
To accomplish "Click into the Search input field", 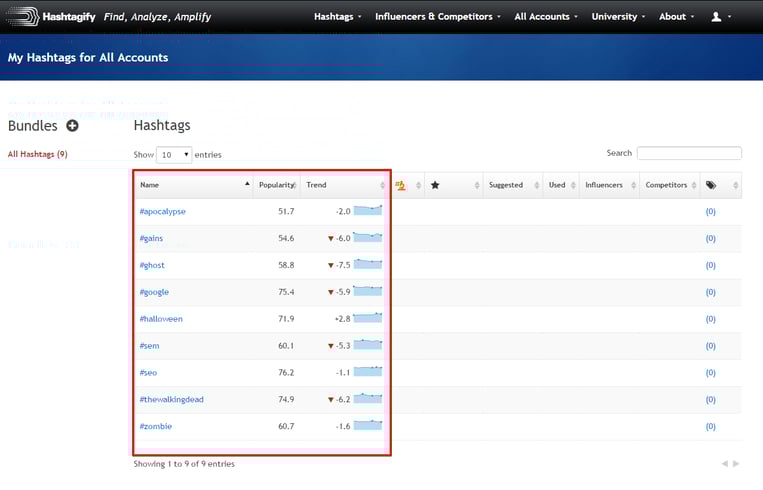I will 689,153.
